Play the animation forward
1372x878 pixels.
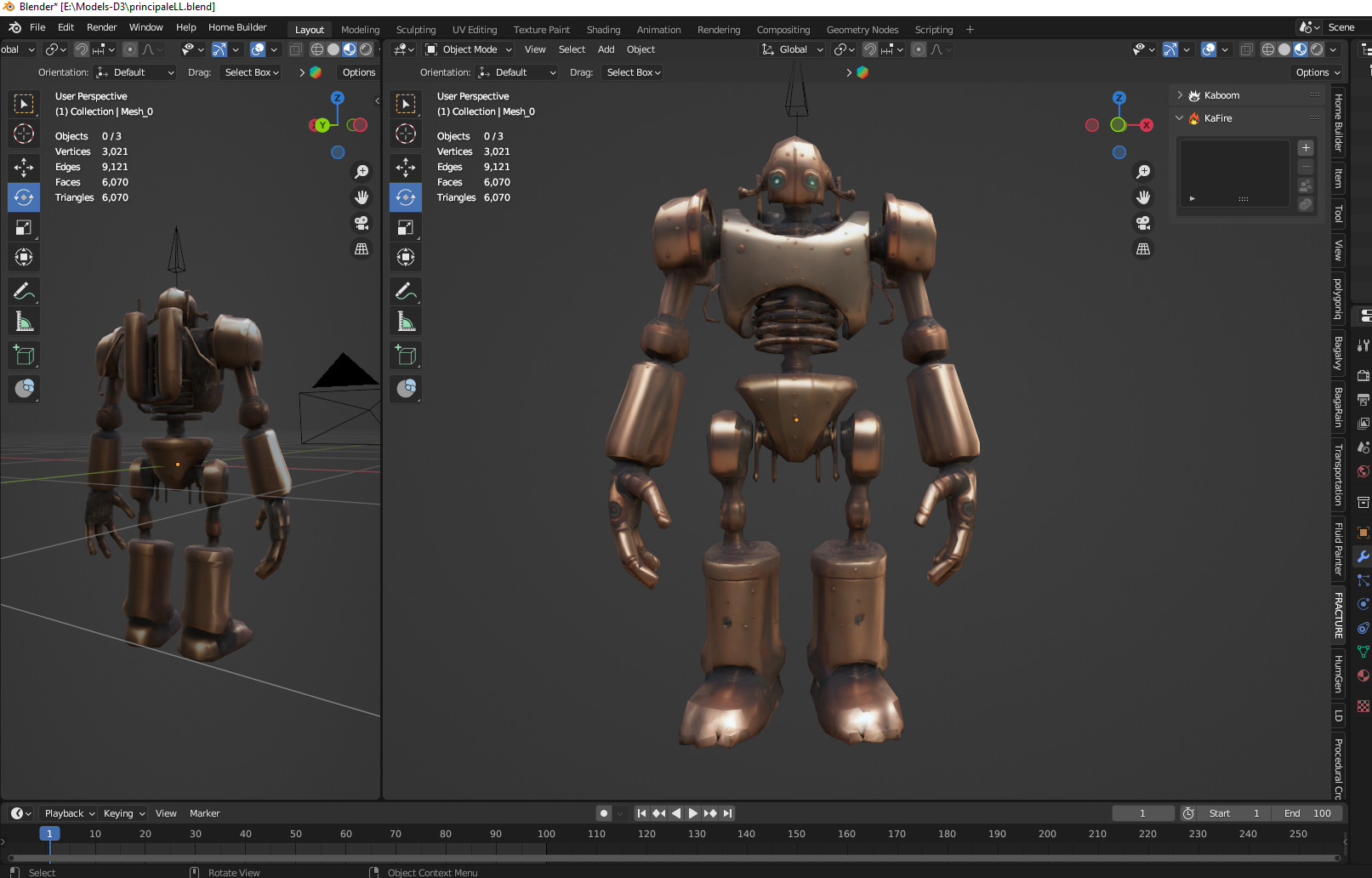pos(693,813)
